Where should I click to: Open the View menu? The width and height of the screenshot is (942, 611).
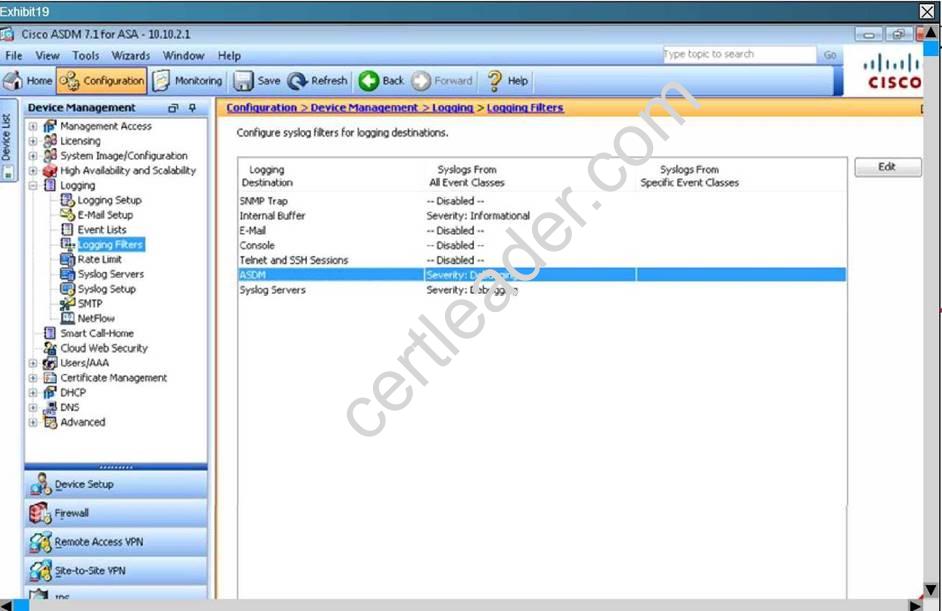pyautogui.click(x=47, y=55)
